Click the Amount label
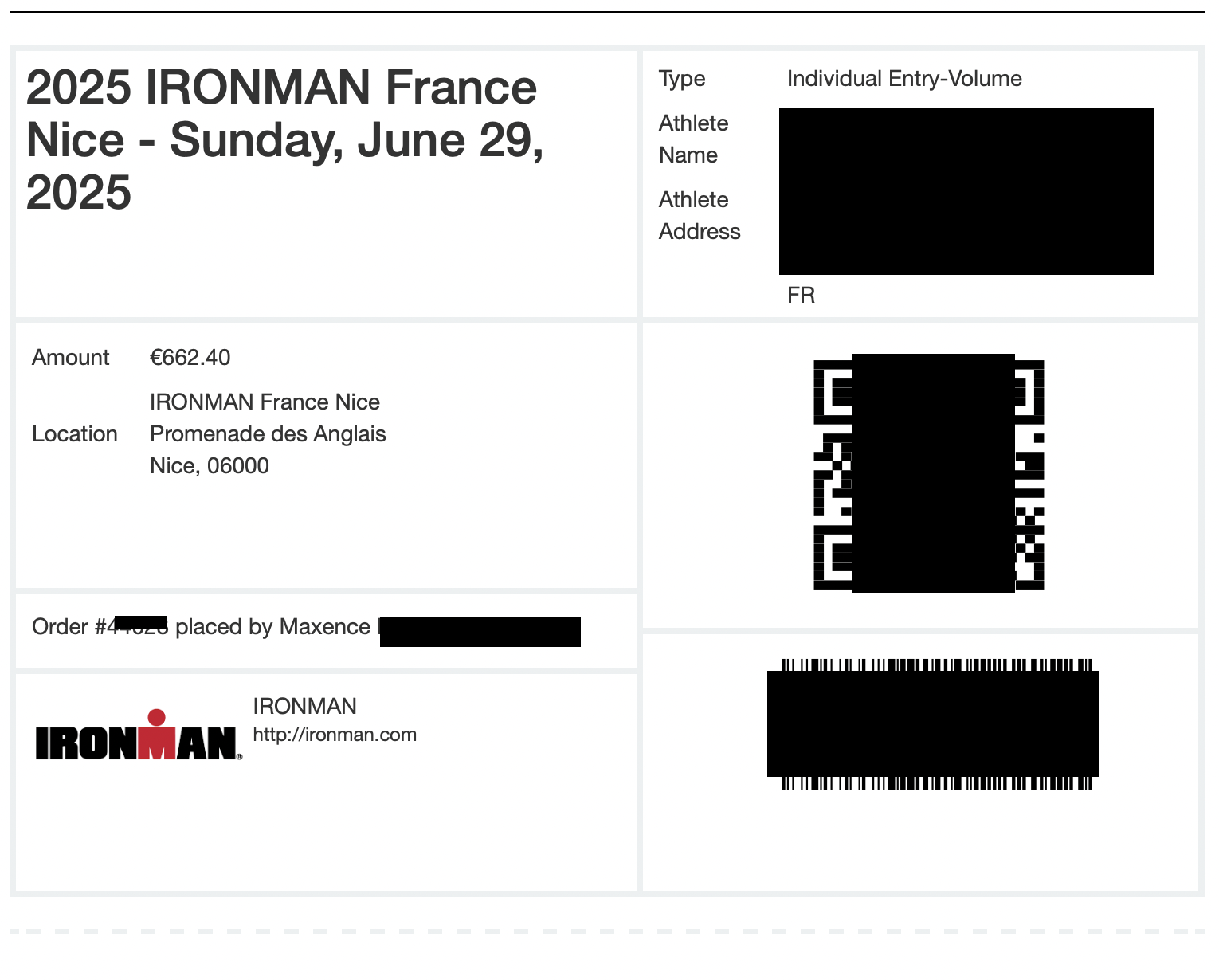 click(x=70, y=357)
